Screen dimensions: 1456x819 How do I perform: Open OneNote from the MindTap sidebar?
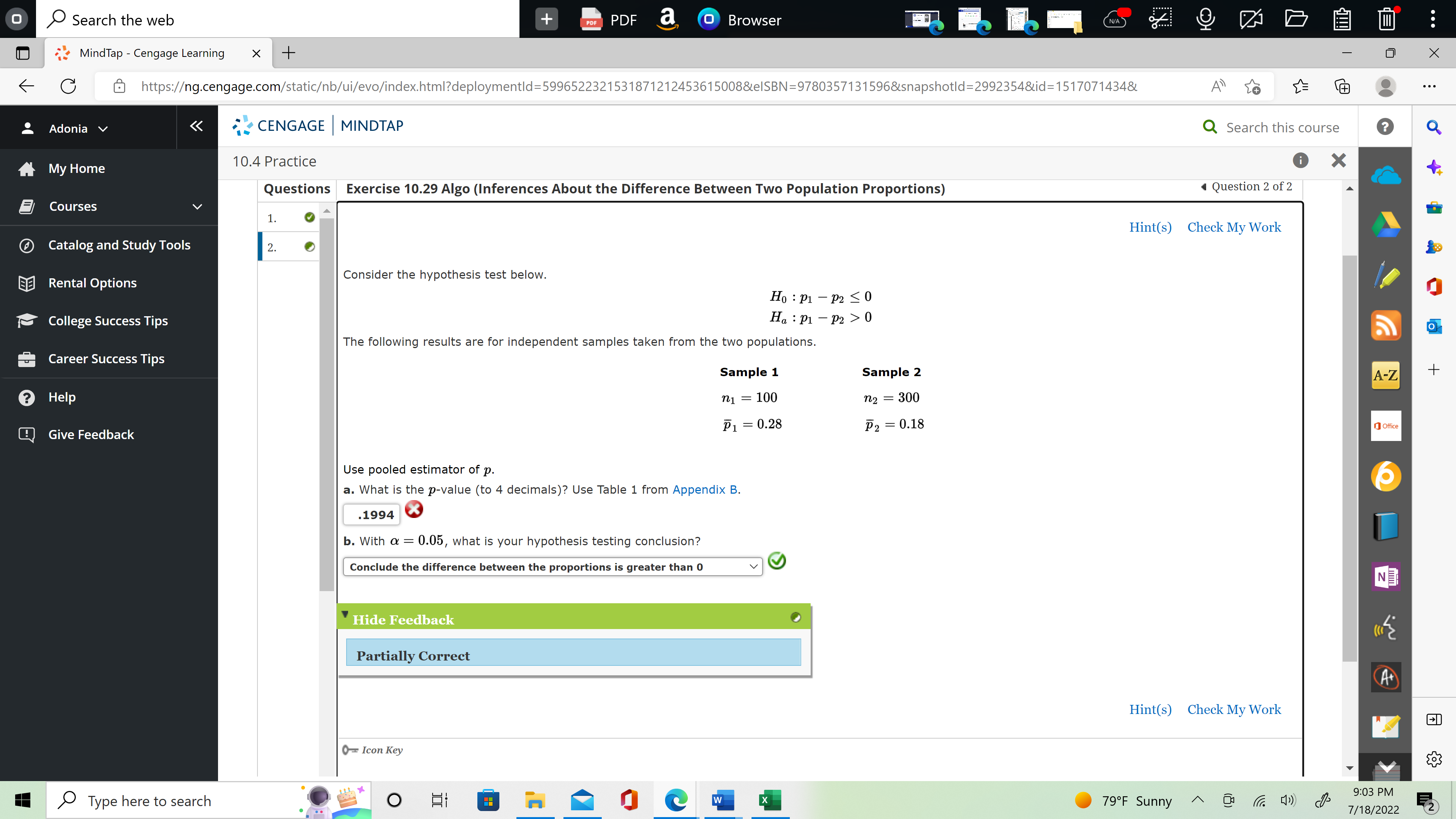tap(1385, 577)
